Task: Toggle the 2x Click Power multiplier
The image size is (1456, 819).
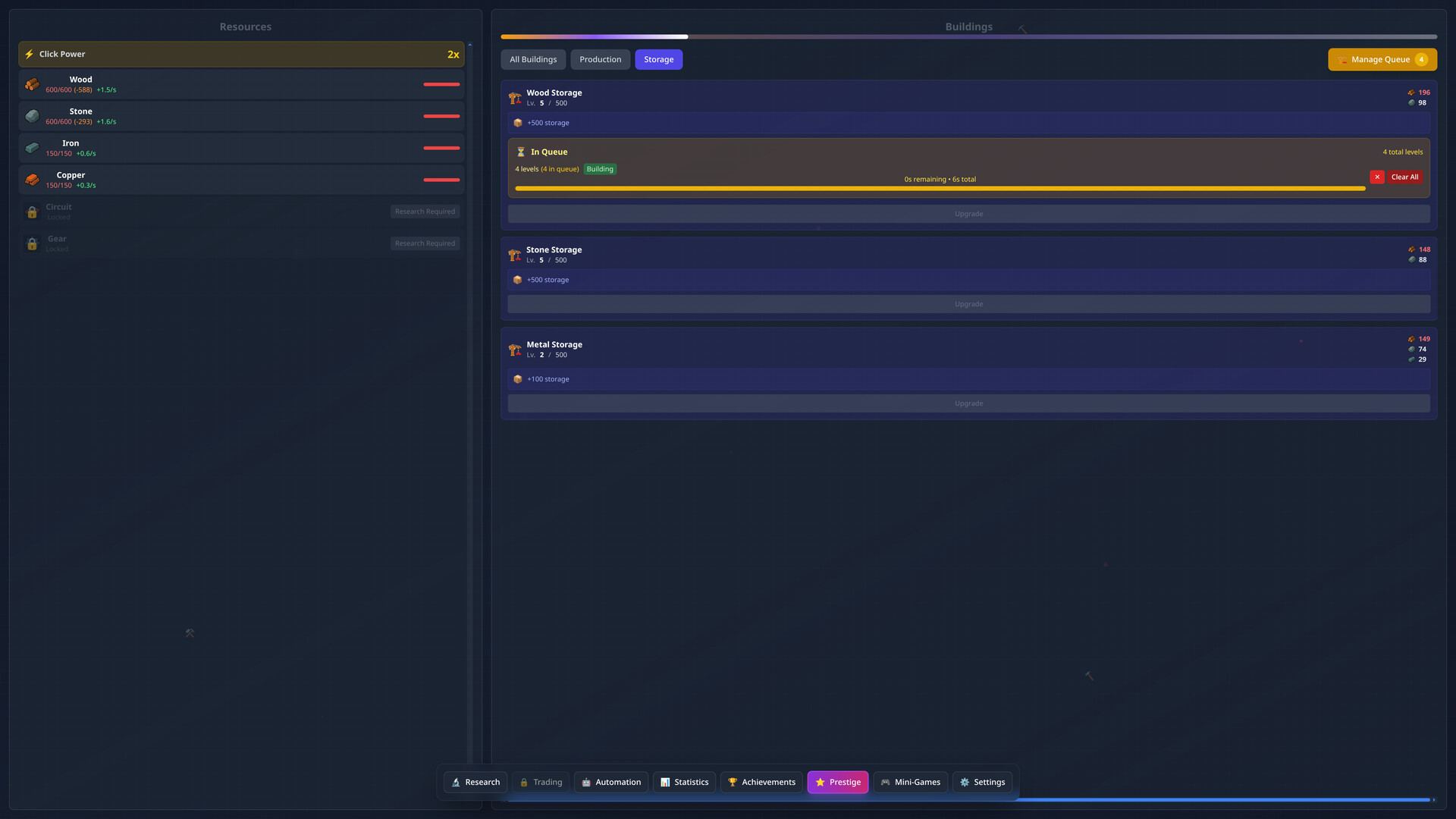Action: pos(453,54)
